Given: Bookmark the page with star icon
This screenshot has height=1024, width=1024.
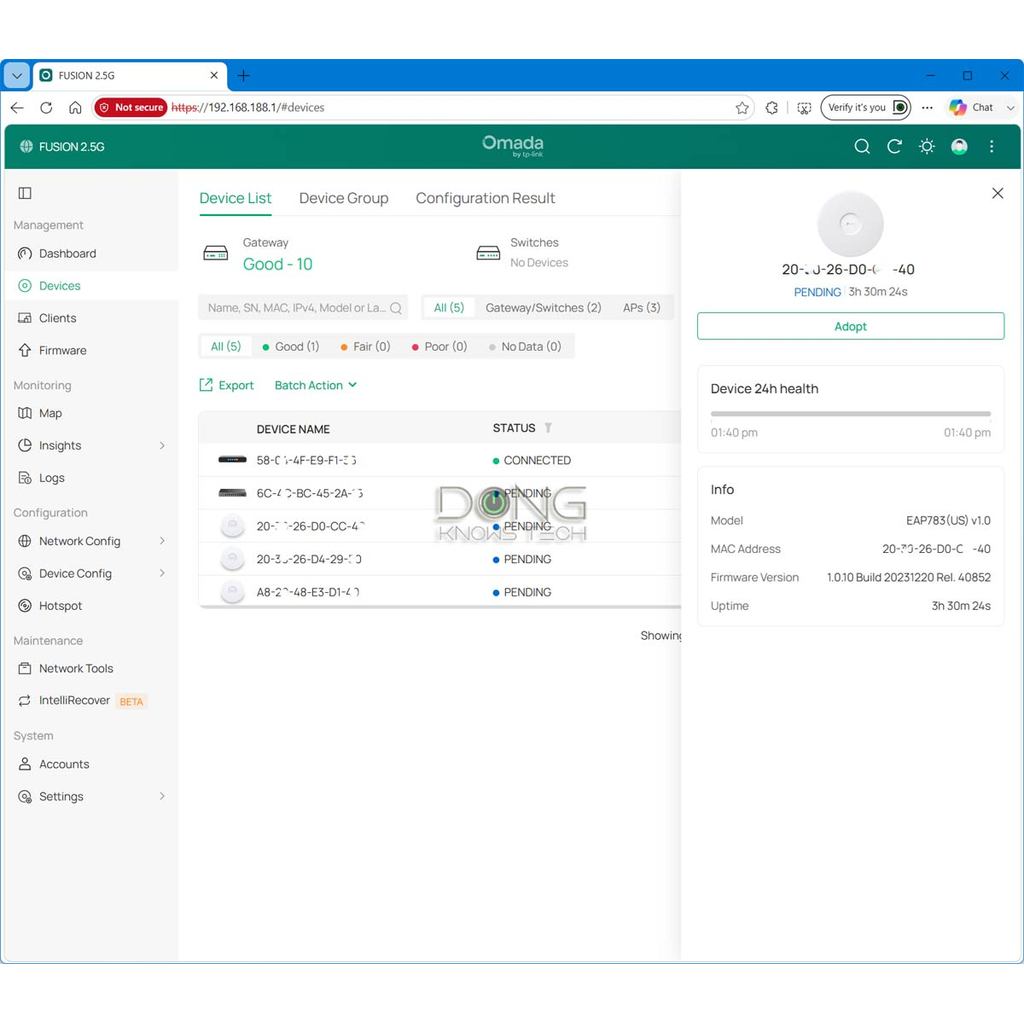Looking at the screenshot, I should [x=742, y=108].
